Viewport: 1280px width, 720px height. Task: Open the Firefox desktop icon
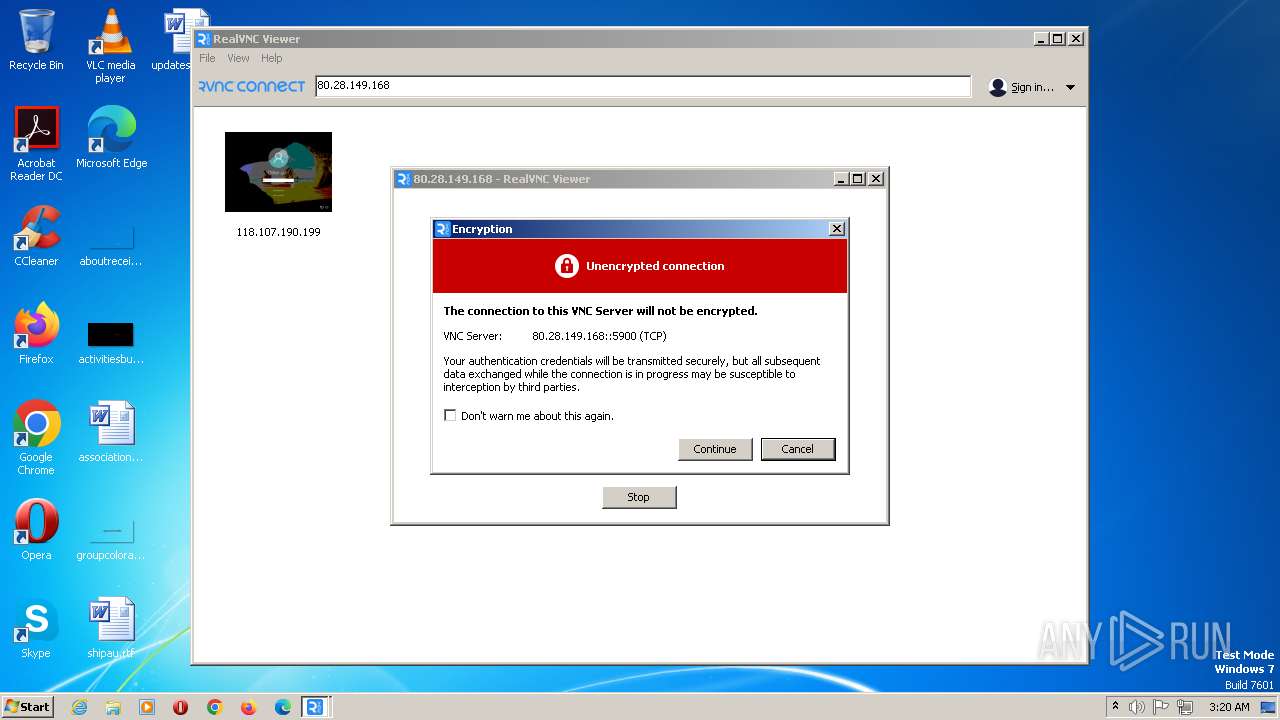(36, 334)
